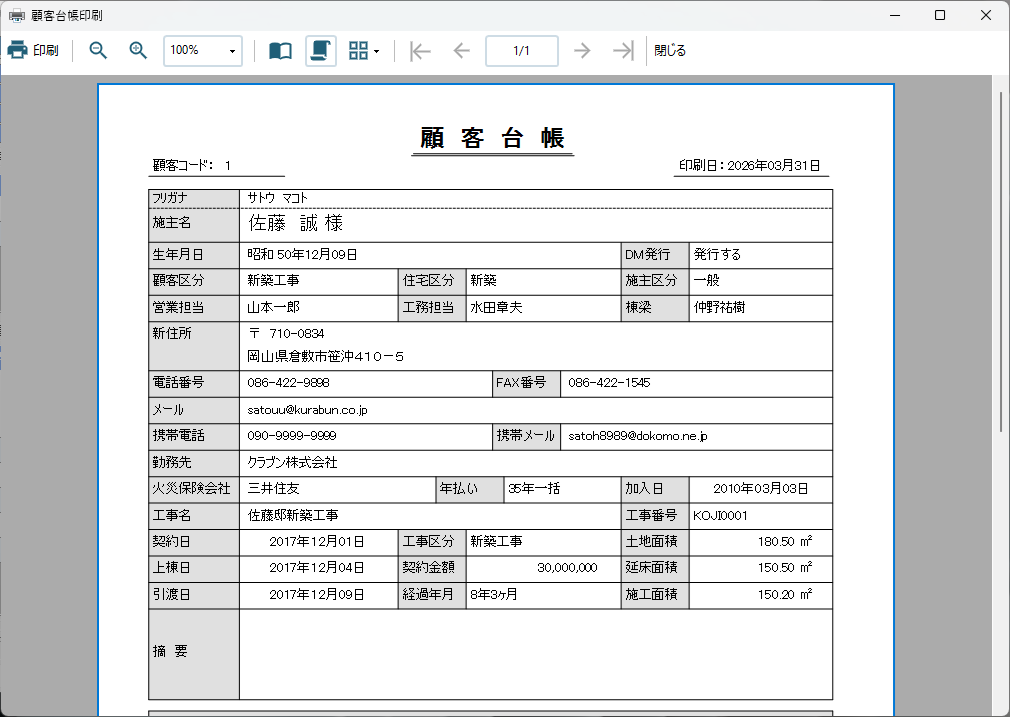Click the email satouu@kurabun.co.jp text

pos(307,410)
